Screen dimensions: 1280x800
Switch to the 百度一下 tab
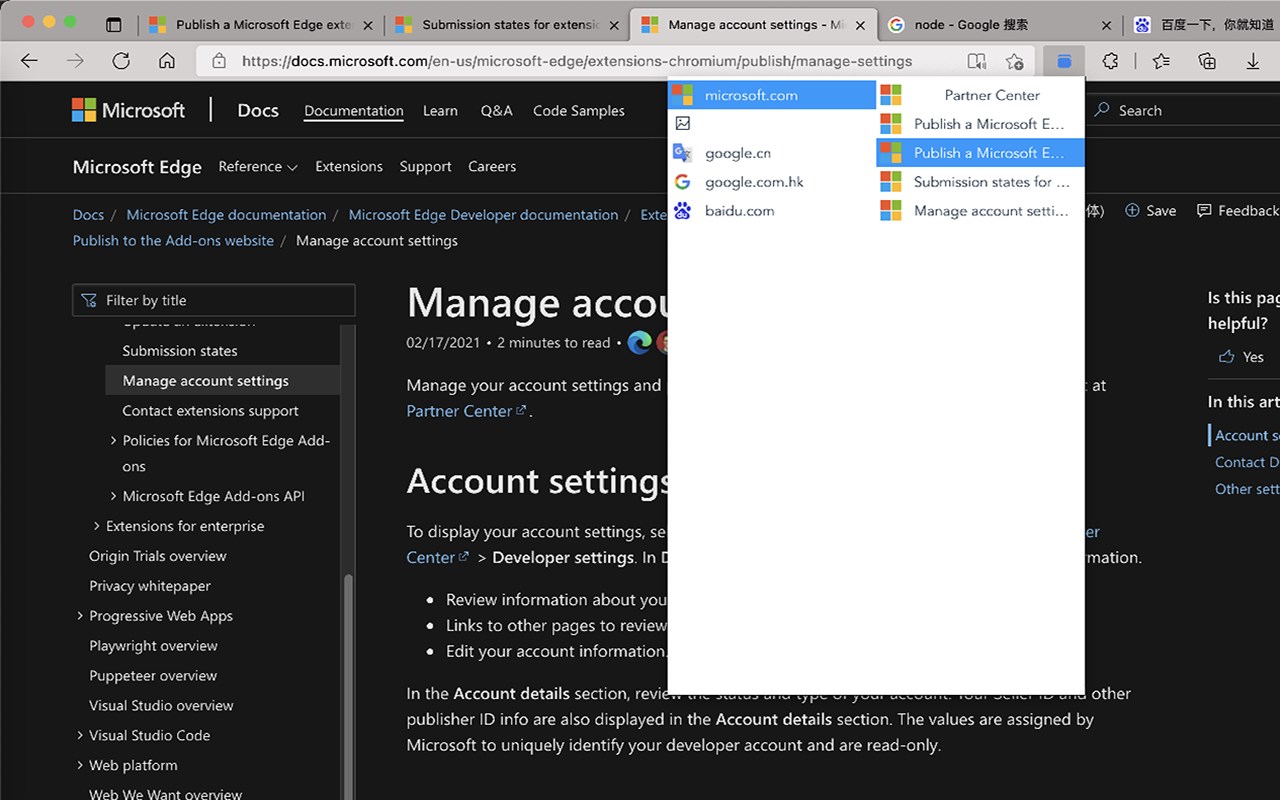tap(1203, 24)
